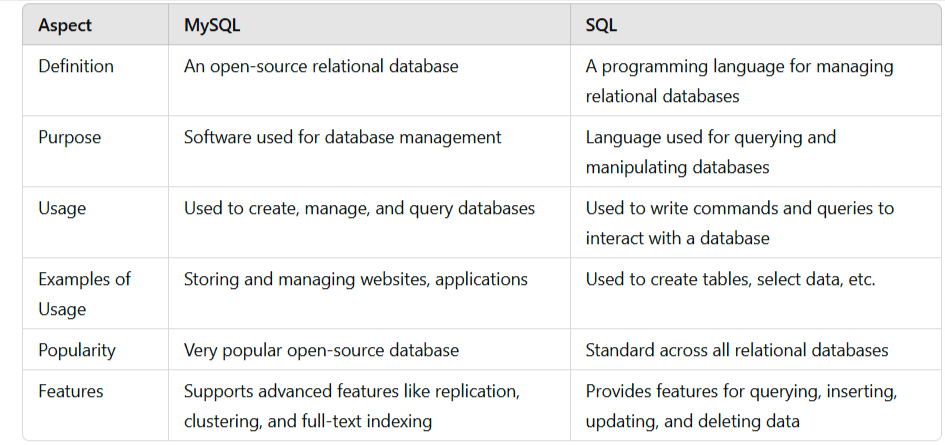The image size is (945, 445).
Task: Click 'Provides features for querying, inserting' cell
Action: point(756,405)
